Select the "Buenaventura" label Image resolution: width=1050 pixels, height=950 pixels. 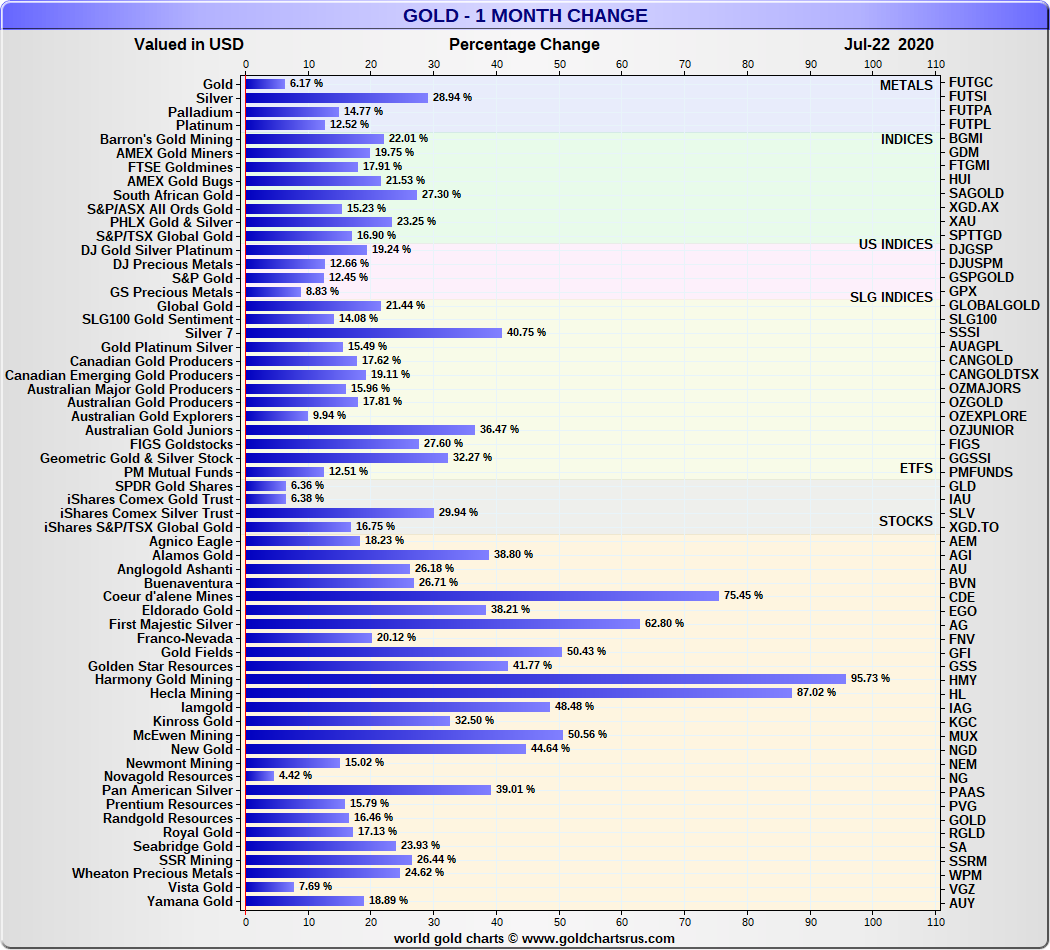[188, 583]
